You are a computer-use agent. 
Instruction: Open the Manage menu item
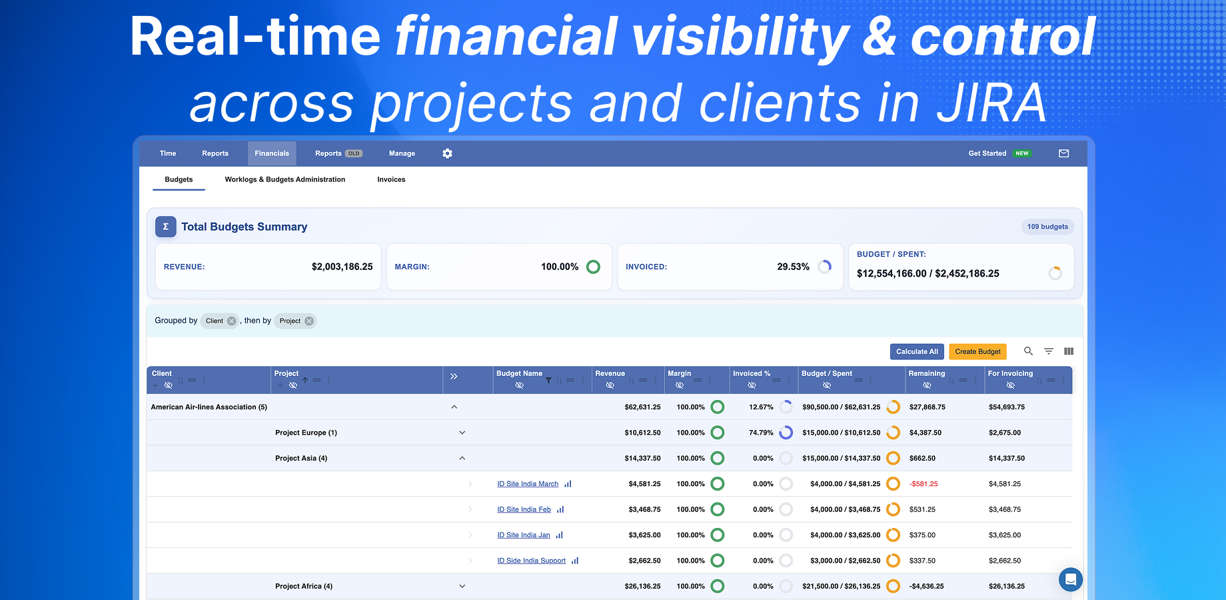[x=402, y=154]
